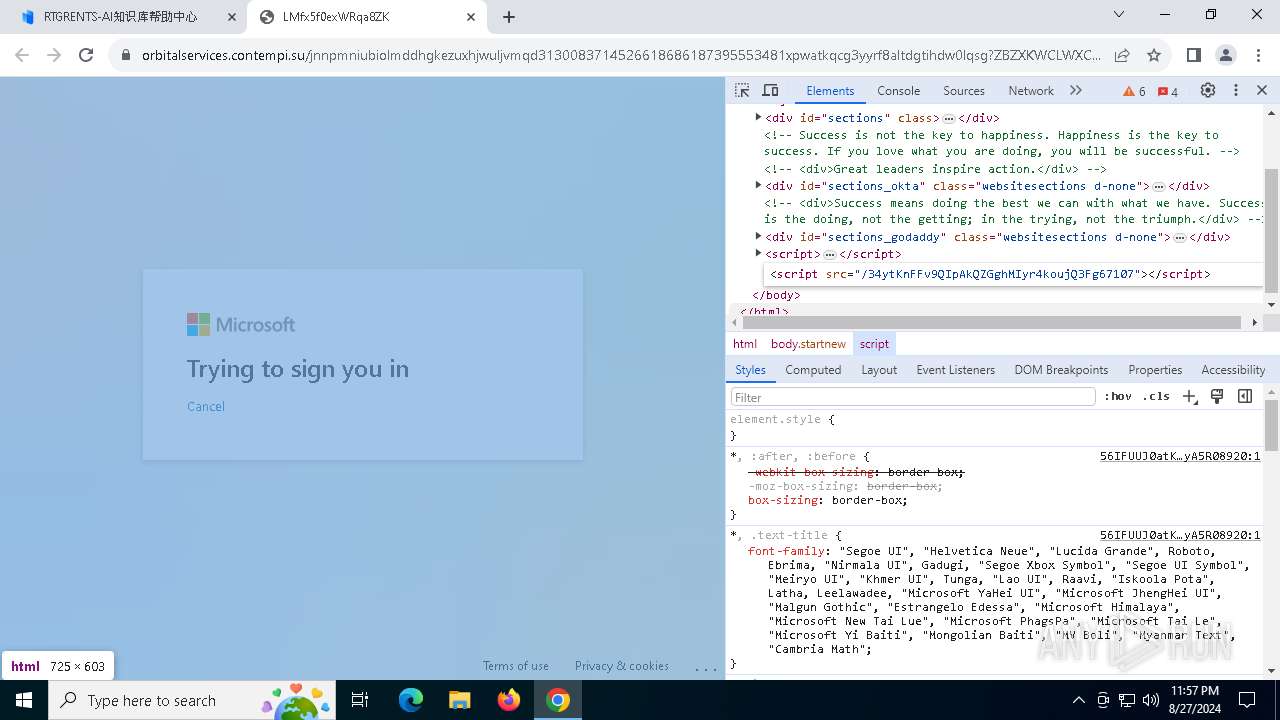Switch to the RTGRENTS-AI tab

pyautogui.click(x=121, y=17)
